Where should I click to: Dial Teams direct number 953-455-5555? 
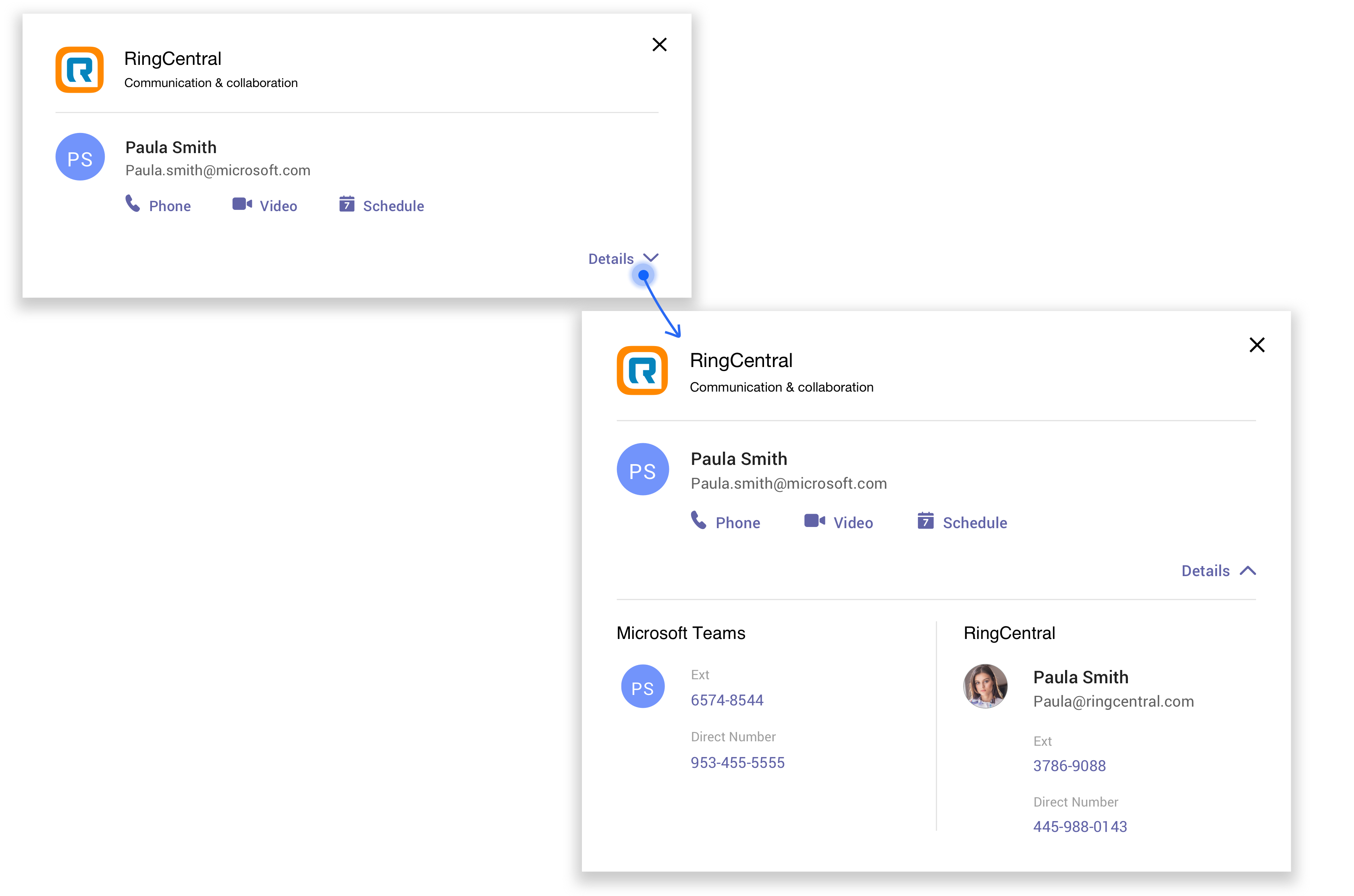click(x=737, y=762)
